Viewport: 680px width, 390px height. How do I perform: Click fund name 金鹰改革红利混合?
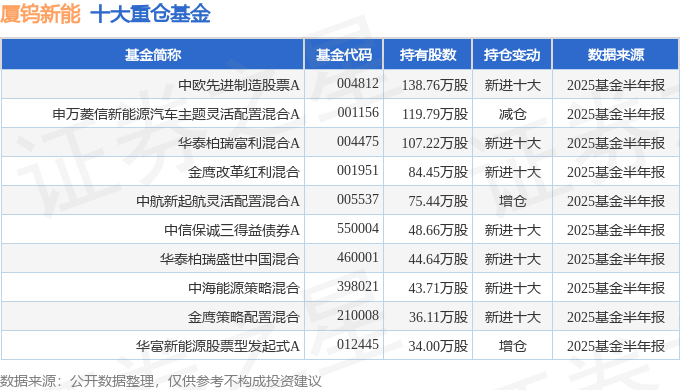coord(244,172)
